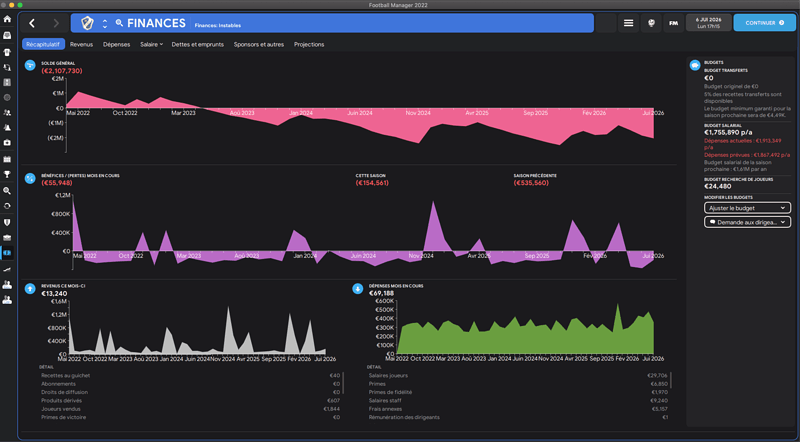This screenshot has width=800, height=442.
Task: Go back with the left arrow
Action: pos(32,22)
